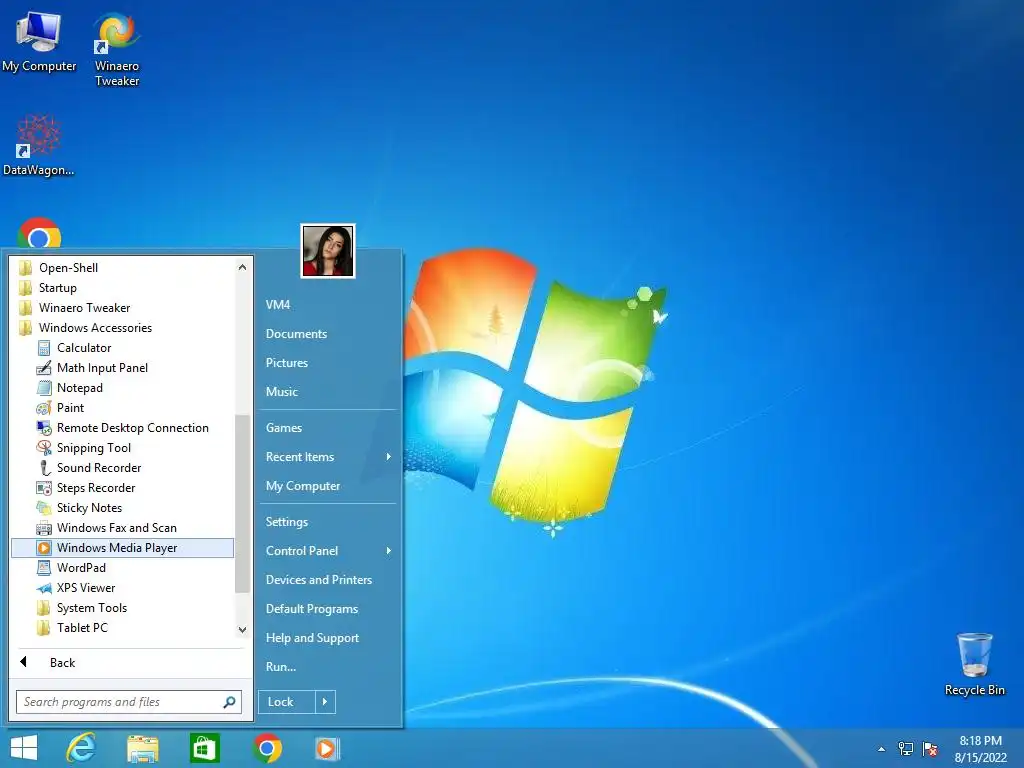Click the search magnifier icon
The width and height of the screenshot is (1024, 768).
point(229,702)
